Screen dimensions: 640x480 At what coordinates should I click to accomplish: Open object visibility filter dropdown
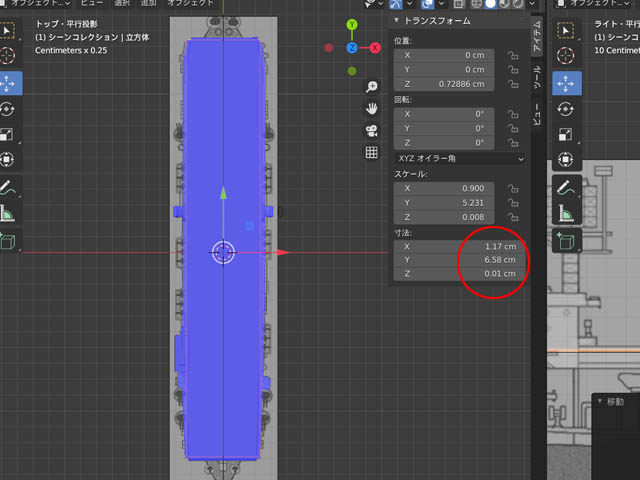[x=373, y=4]
